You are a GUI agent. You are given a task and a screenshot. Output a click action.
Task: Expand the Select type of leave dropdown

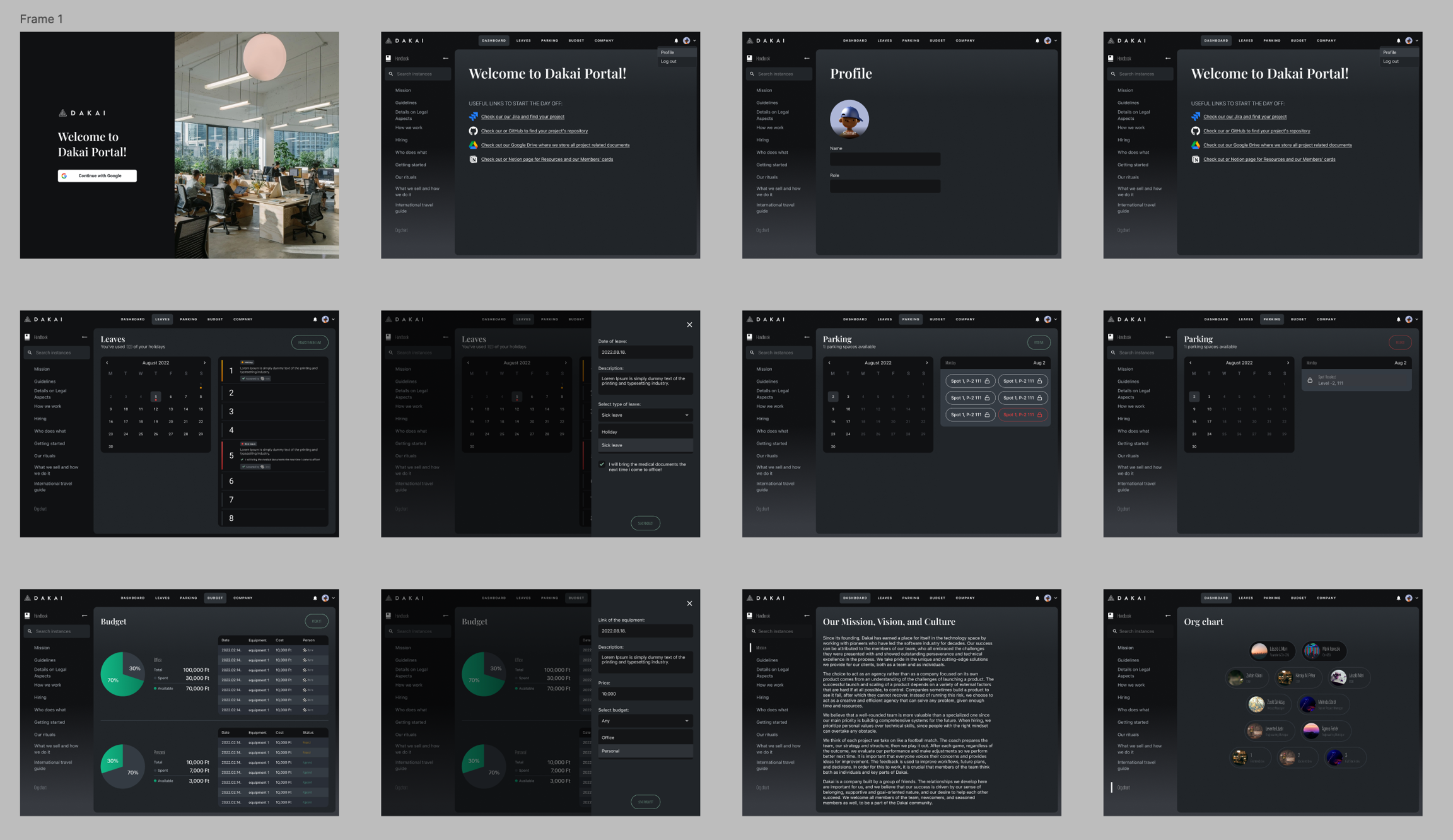point(645,415)
